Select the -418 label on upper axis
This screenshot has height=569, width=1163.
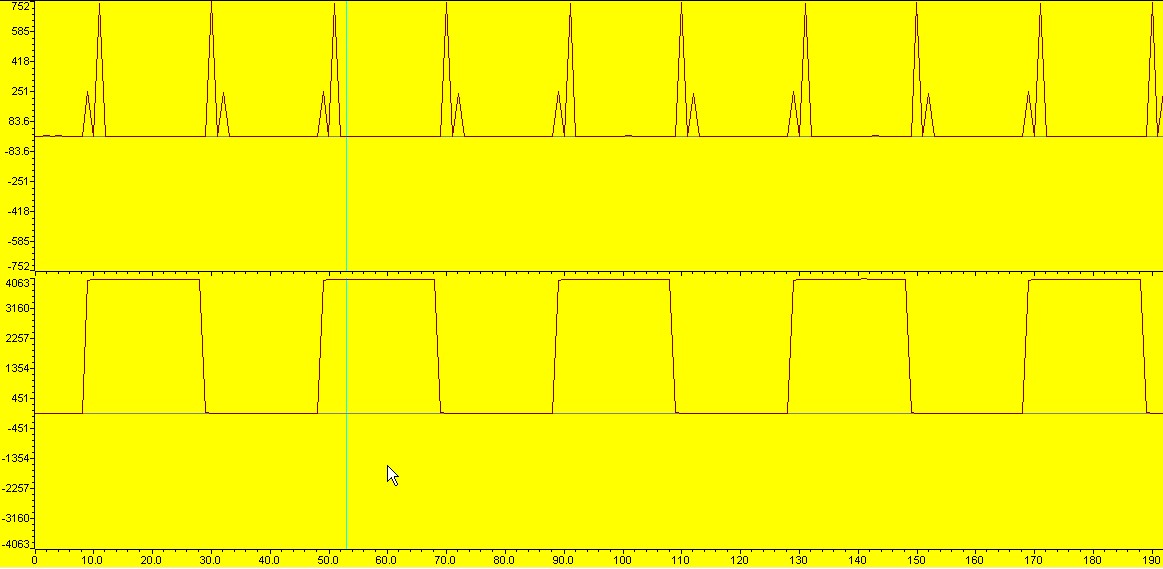(19, 211)
